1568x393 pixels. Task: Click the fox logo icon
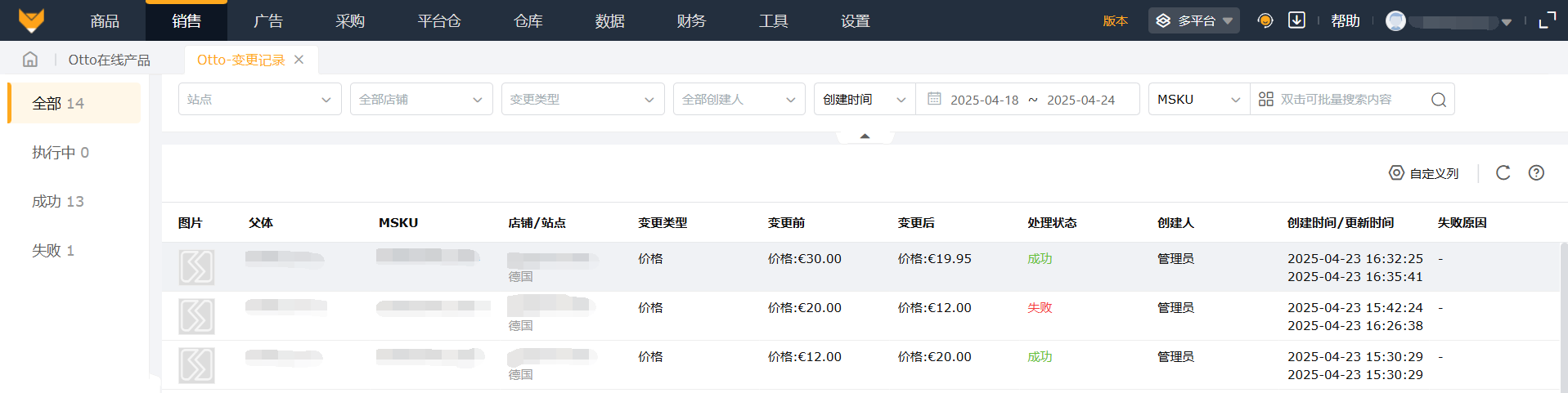click(x=31, y=20)
